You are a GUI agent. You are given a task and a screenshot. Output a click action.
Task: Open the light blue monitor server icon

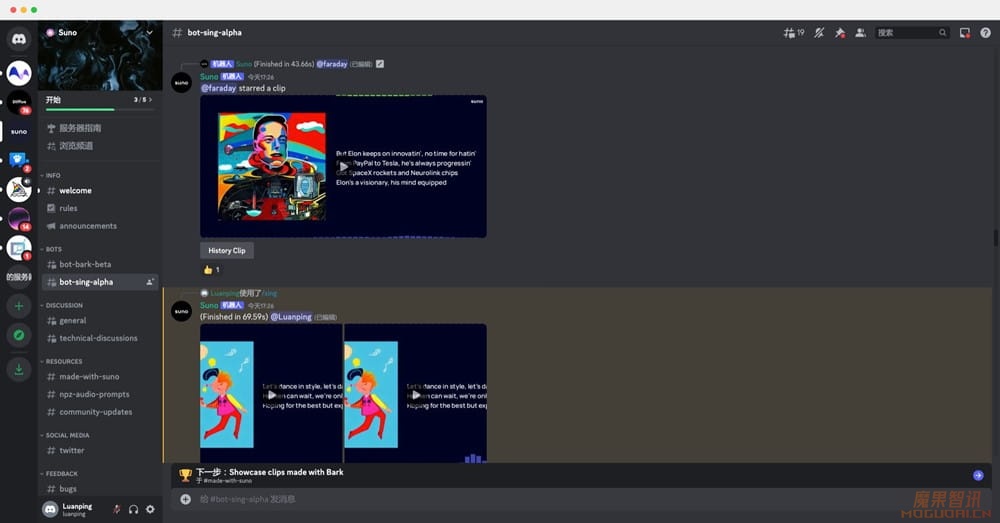pos(19,248)
